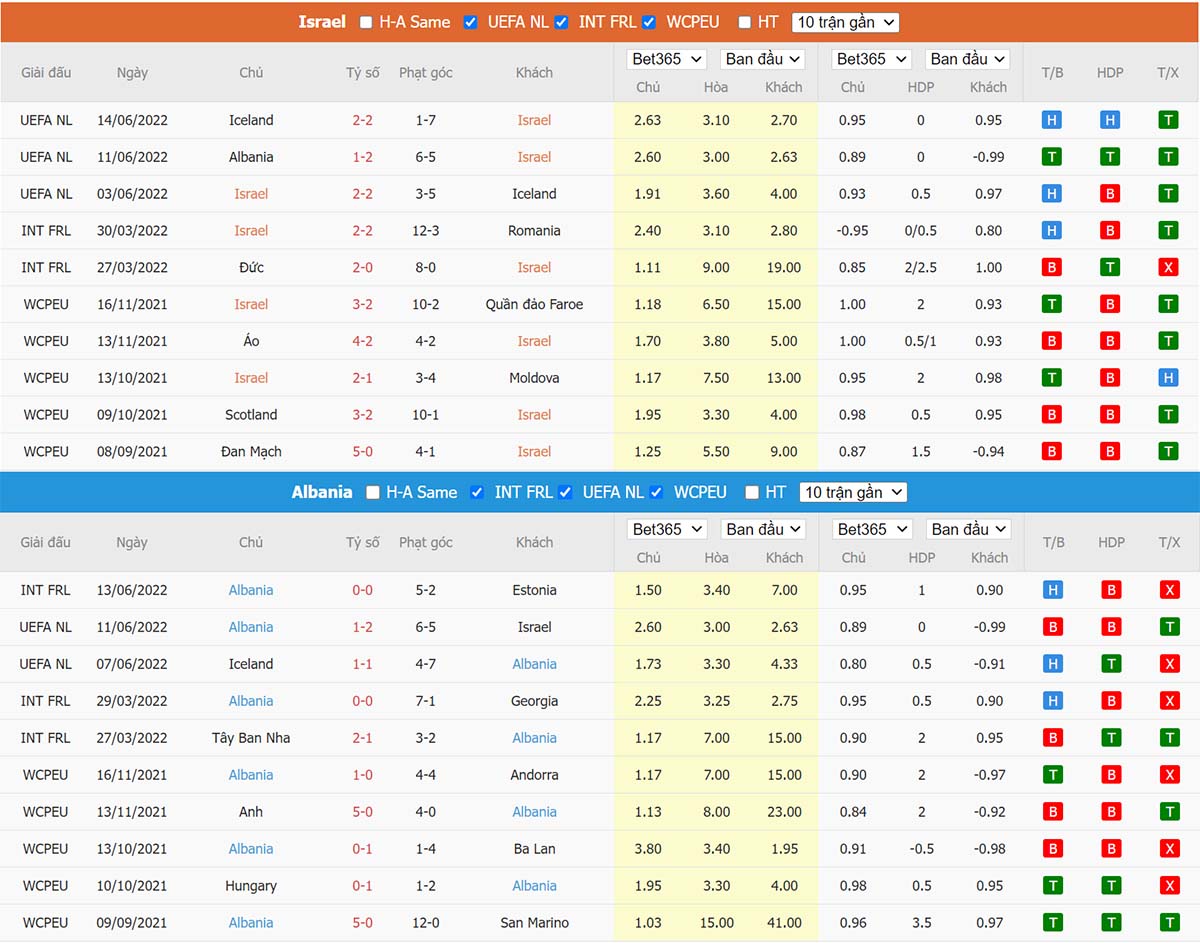Click the red X badge in the Albania vs Ba Lan row
Image resolution: width=1200 pixels, height=943 pixels.
pyautogui.click(x=1169, y=849)
